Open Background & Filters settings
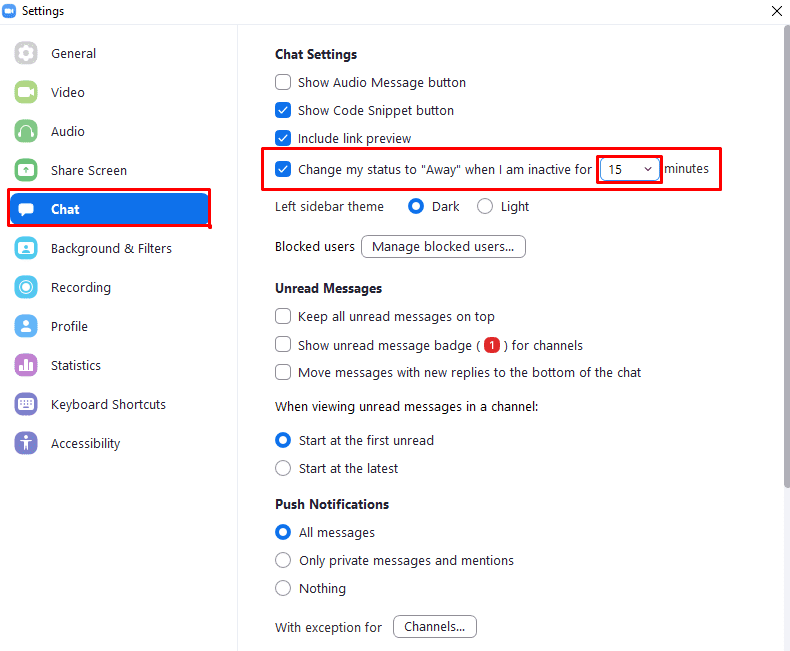Viewport: 790px width, 651px height. 109,248
